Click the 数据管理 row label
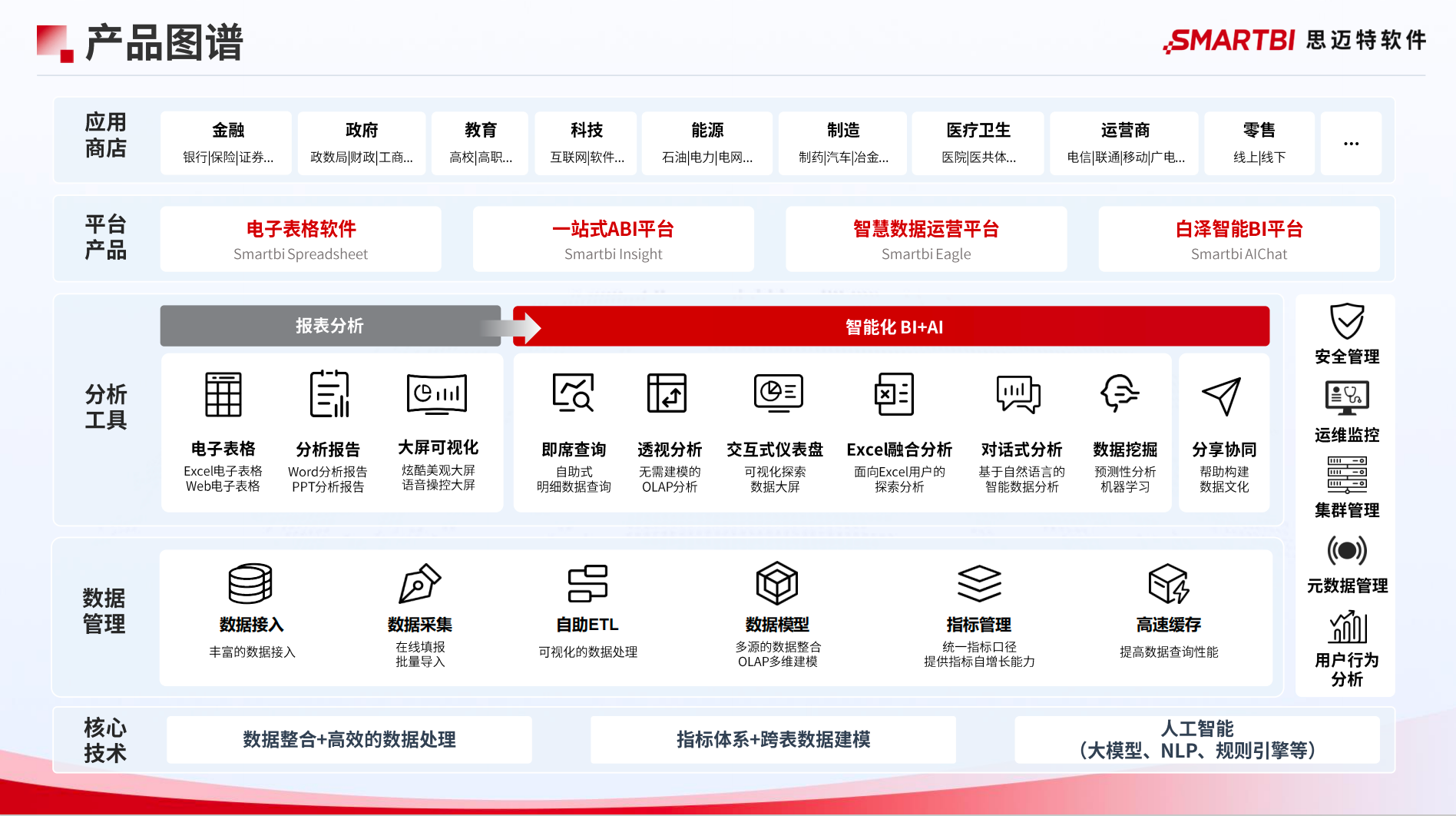Image resolution: width=1456 pixels, height=816 pixels. [104, 611]
